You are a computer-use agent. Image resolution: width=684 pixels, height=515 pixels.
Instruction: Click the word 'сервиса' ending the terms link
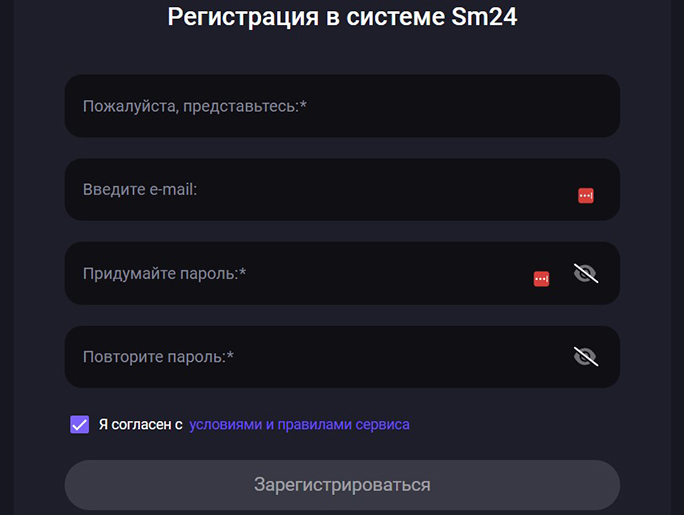coord(383,424)
